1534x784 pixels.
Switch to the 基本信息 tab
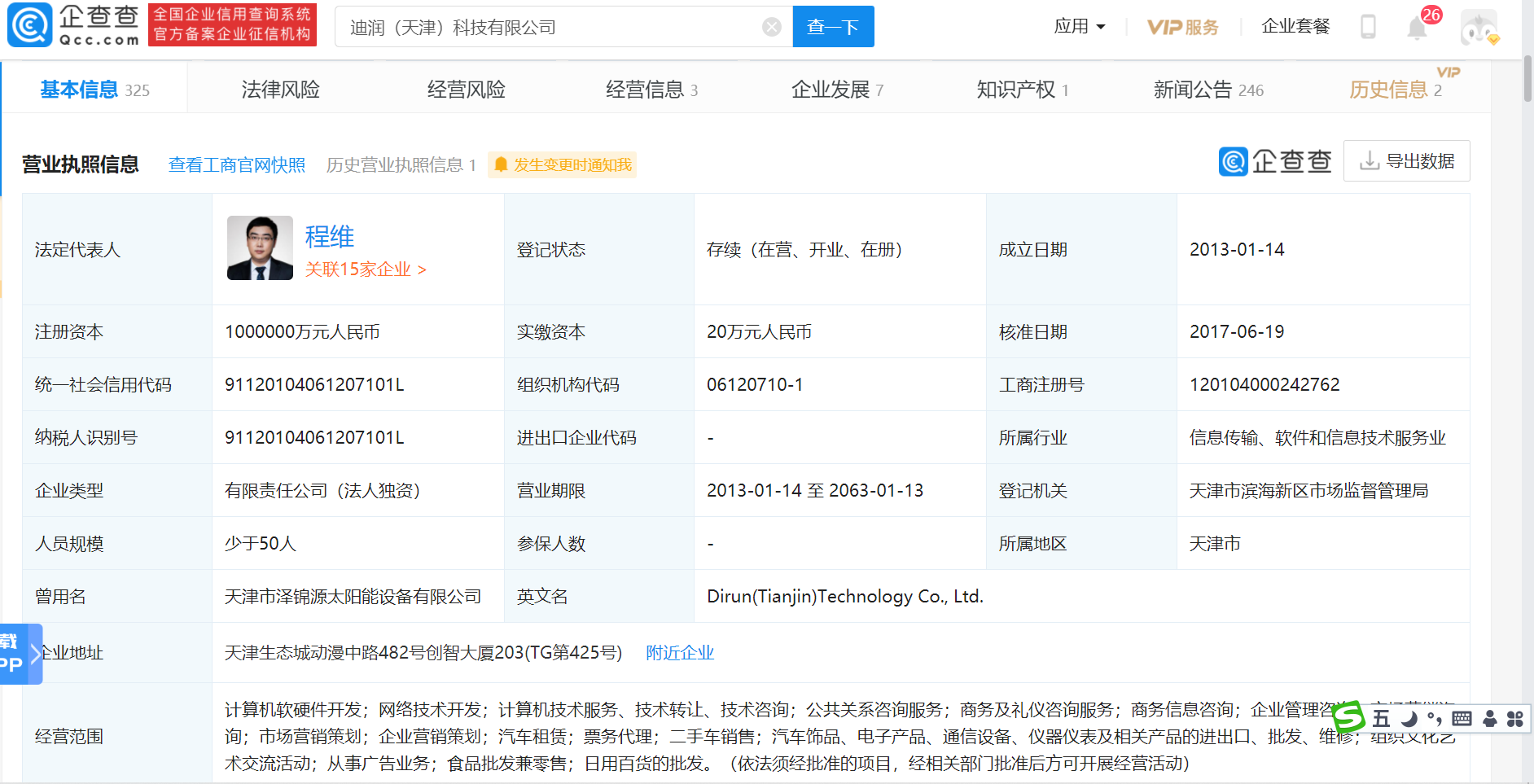tap(94, 90)
